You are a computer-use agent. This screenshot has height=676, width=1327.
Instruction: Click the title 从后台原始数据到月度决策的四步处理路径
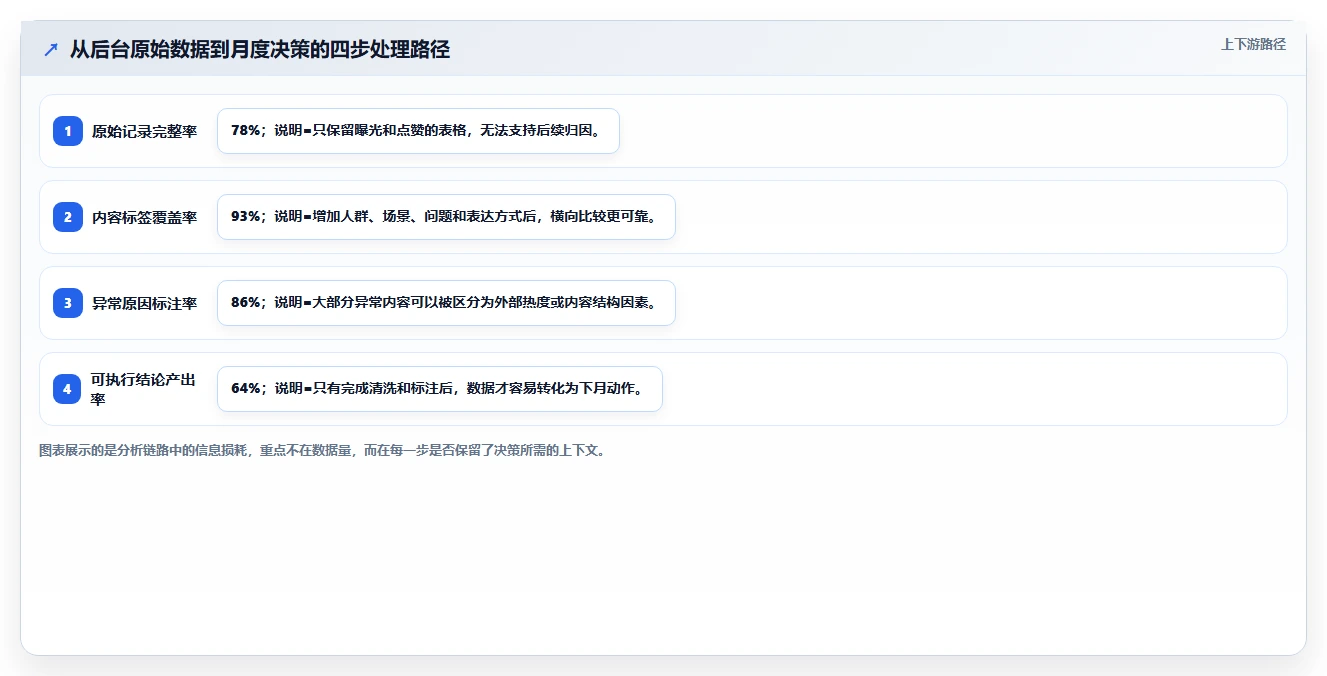coord(260,49)
